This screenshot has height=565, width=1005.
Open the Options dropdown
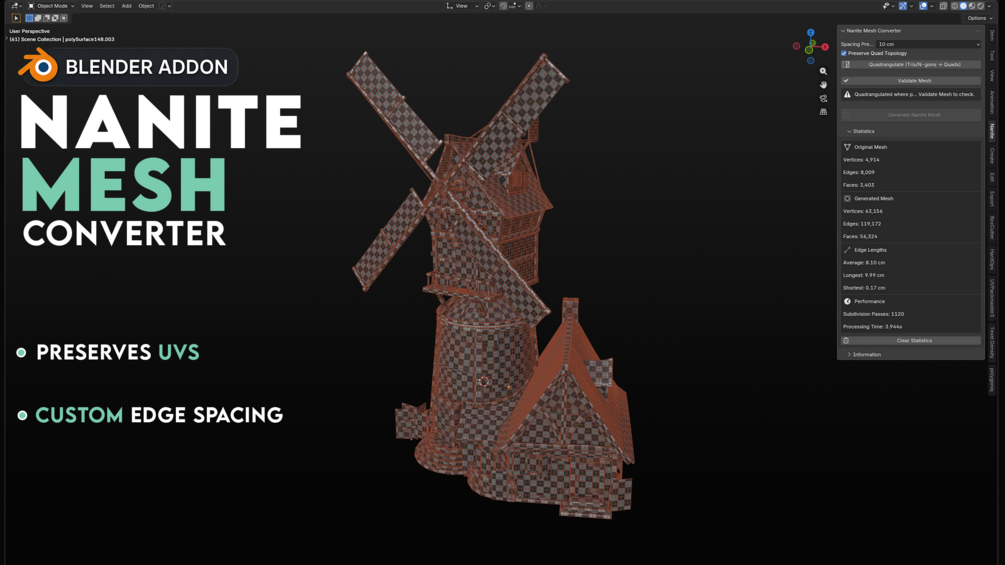pyautogui.click(x=979, y=18)
